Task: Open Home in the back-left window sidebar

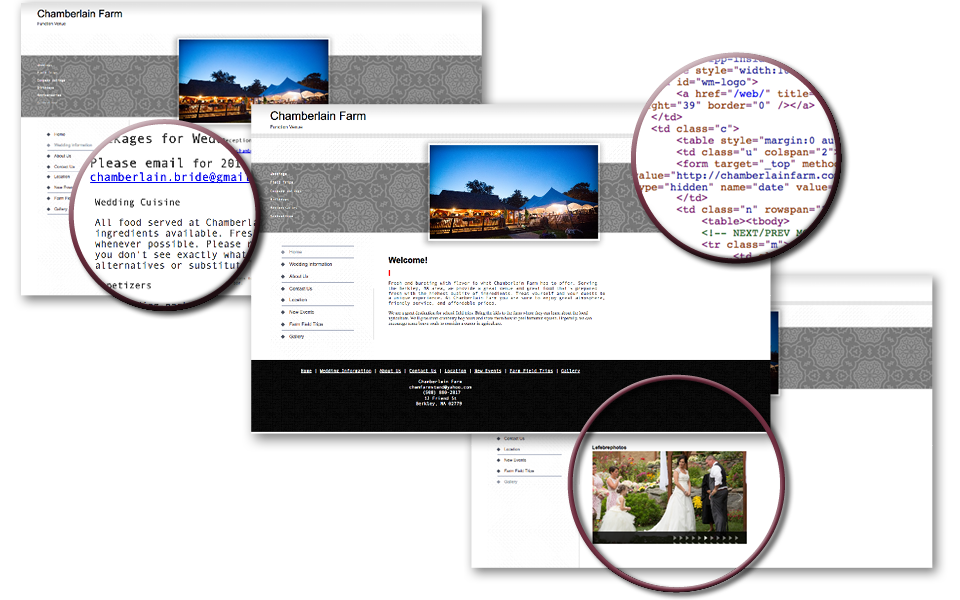Action: pos(59,134)
